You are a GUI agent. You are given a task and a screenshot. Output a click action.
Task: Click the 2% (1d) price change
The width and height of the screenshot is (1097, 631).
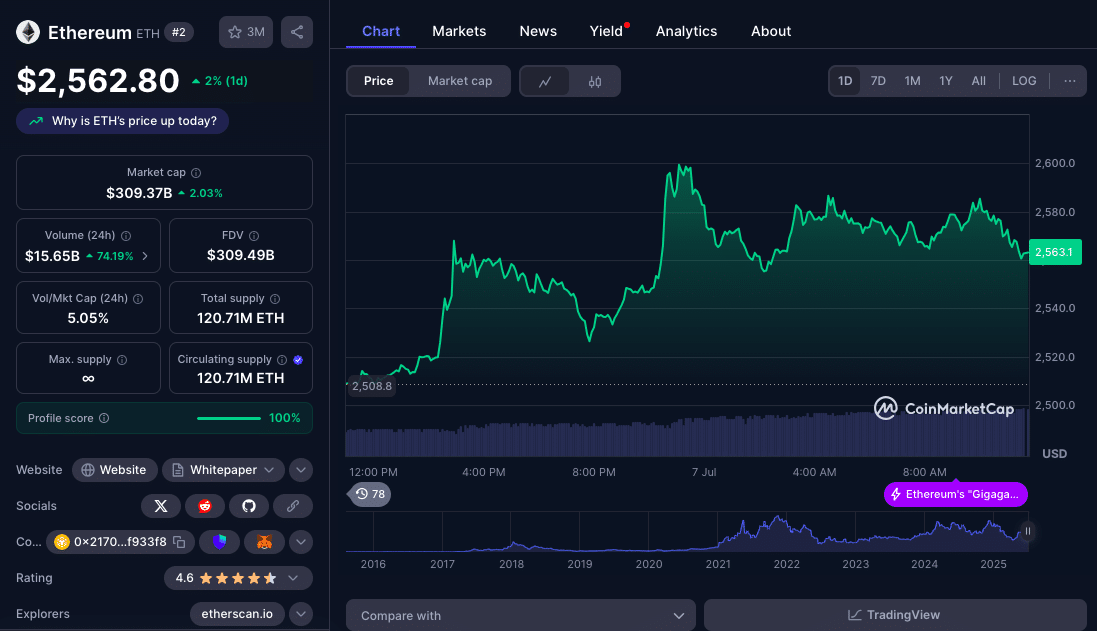220,81
